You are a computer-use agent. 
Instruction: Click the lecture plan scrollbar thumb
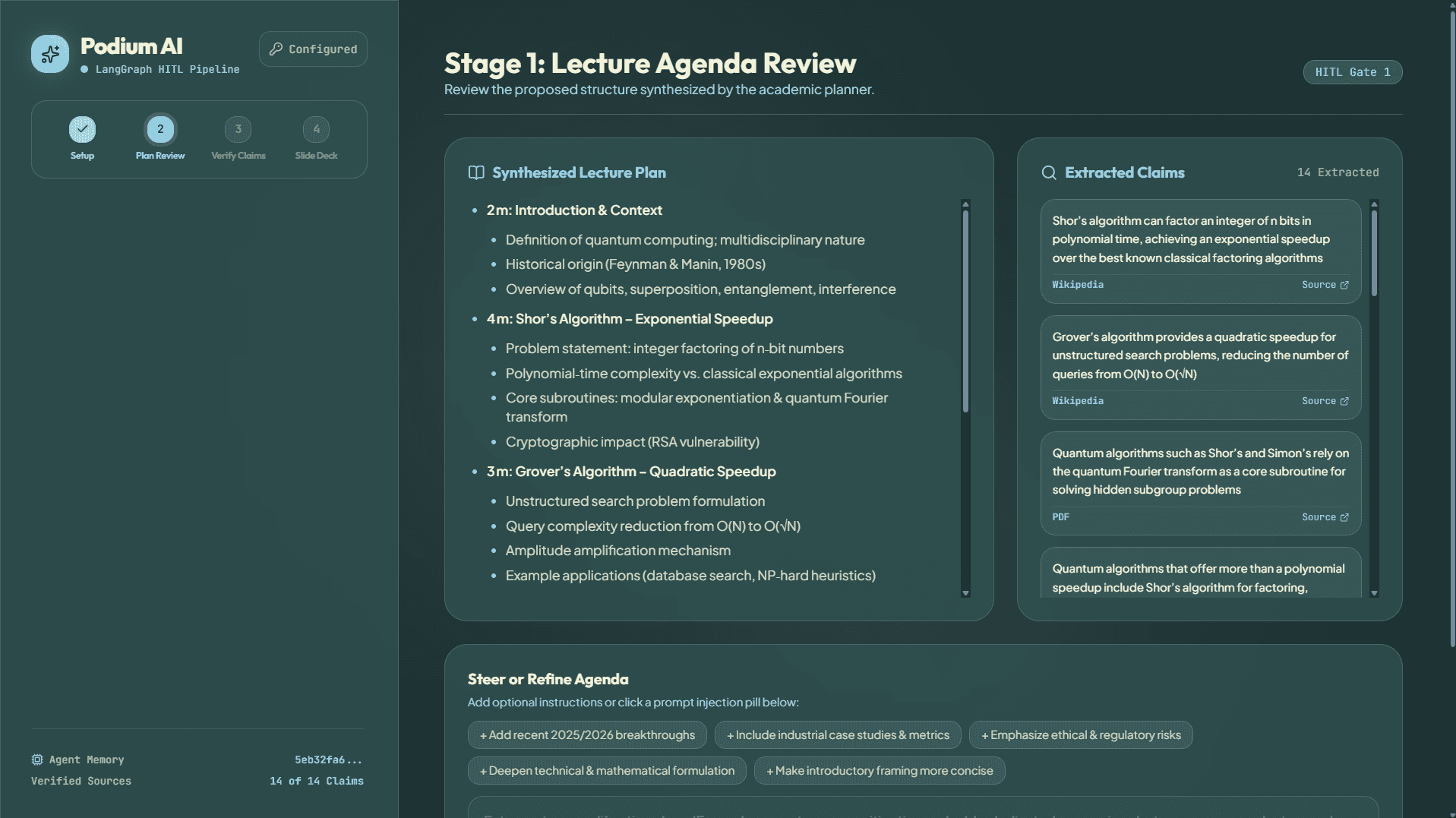966,311
